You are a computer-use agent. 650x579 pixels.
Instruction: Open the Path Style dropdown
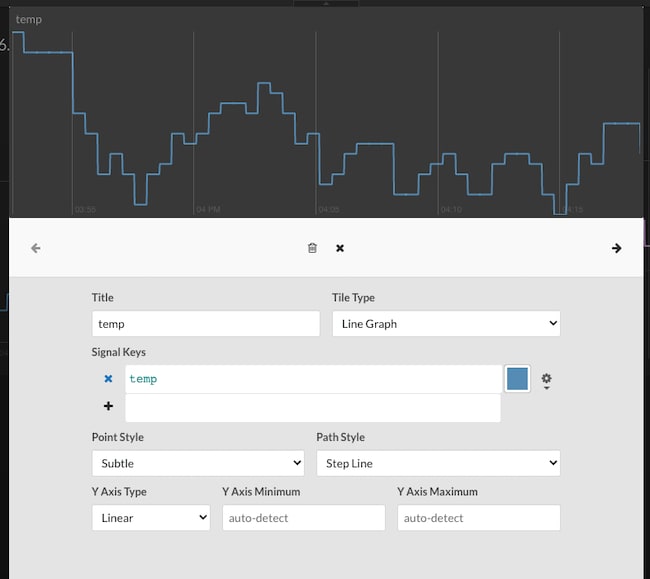438,463
